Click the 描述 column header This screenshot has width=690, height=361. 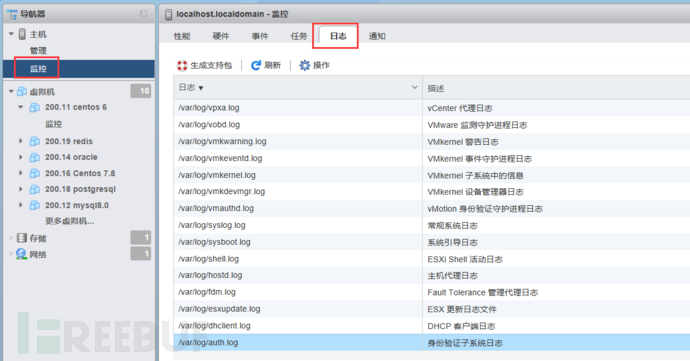(436, 88)
